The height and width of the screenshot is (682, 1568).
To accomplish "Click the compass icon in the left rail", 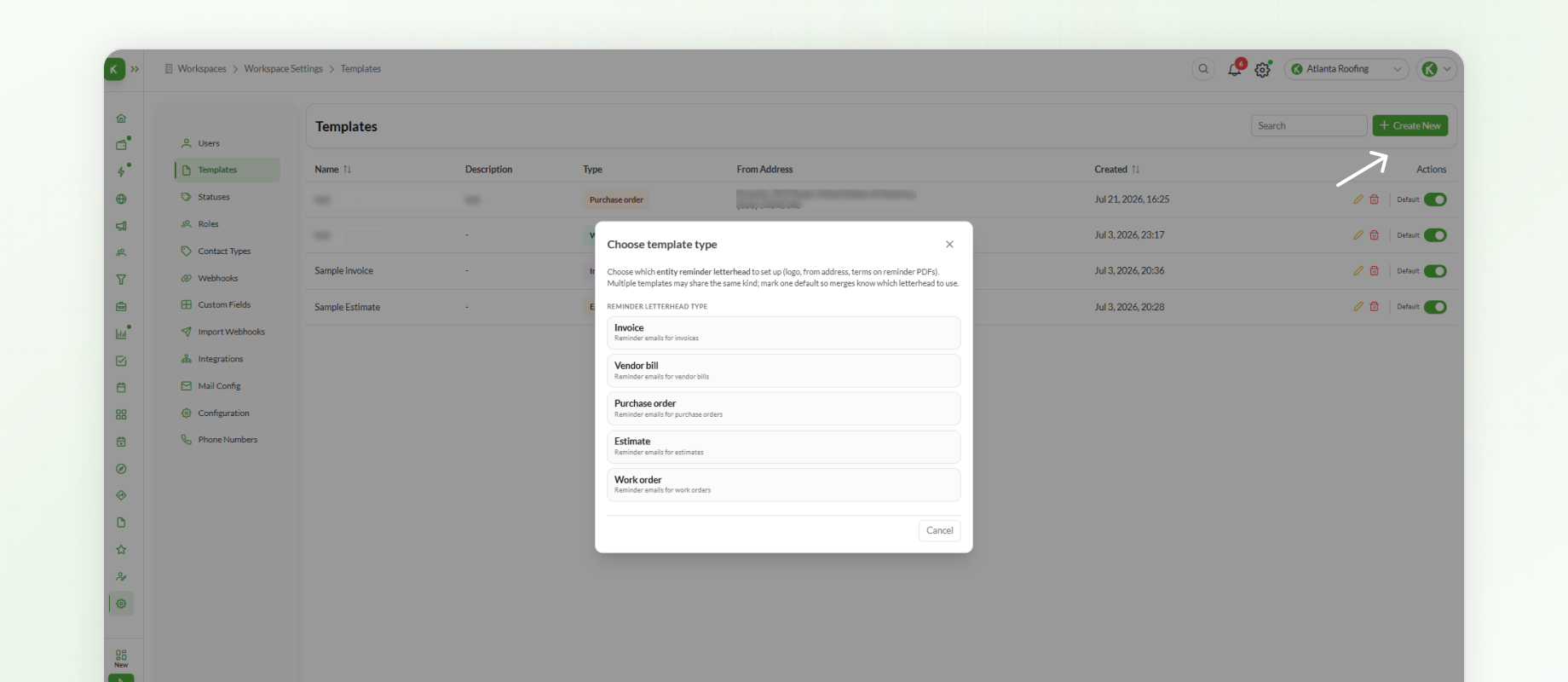I will click(121, 469).
